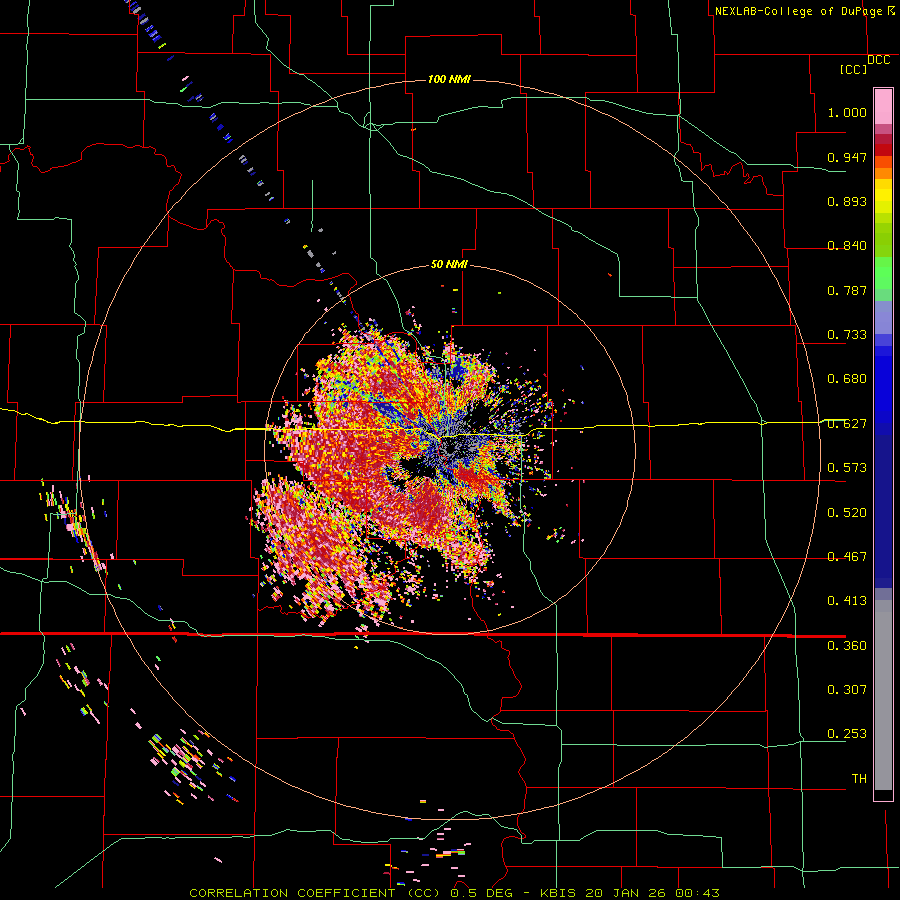Select the 0.840 legend value
Image resolution: width=900 pixels, height=900 pixels.
847,246
